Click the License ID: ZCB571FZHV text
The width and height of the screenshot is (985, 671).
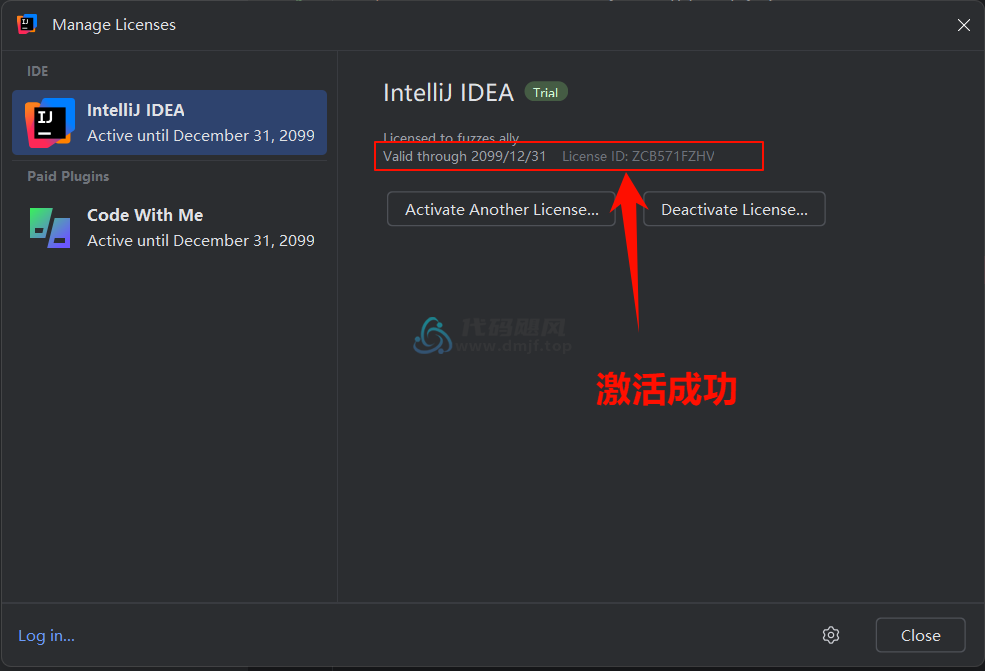(638, 156)
